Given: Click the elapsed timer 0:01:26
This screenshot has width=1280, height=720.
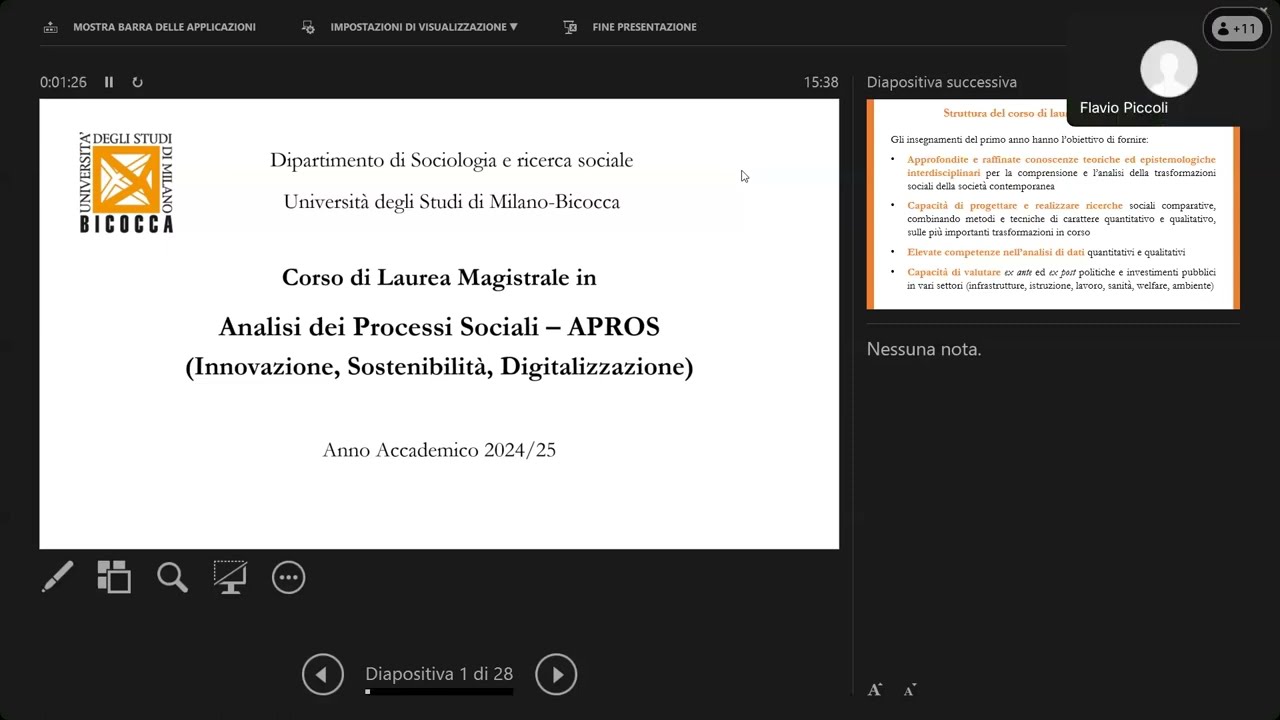Looking at the screenshot, I should [63, 82].
